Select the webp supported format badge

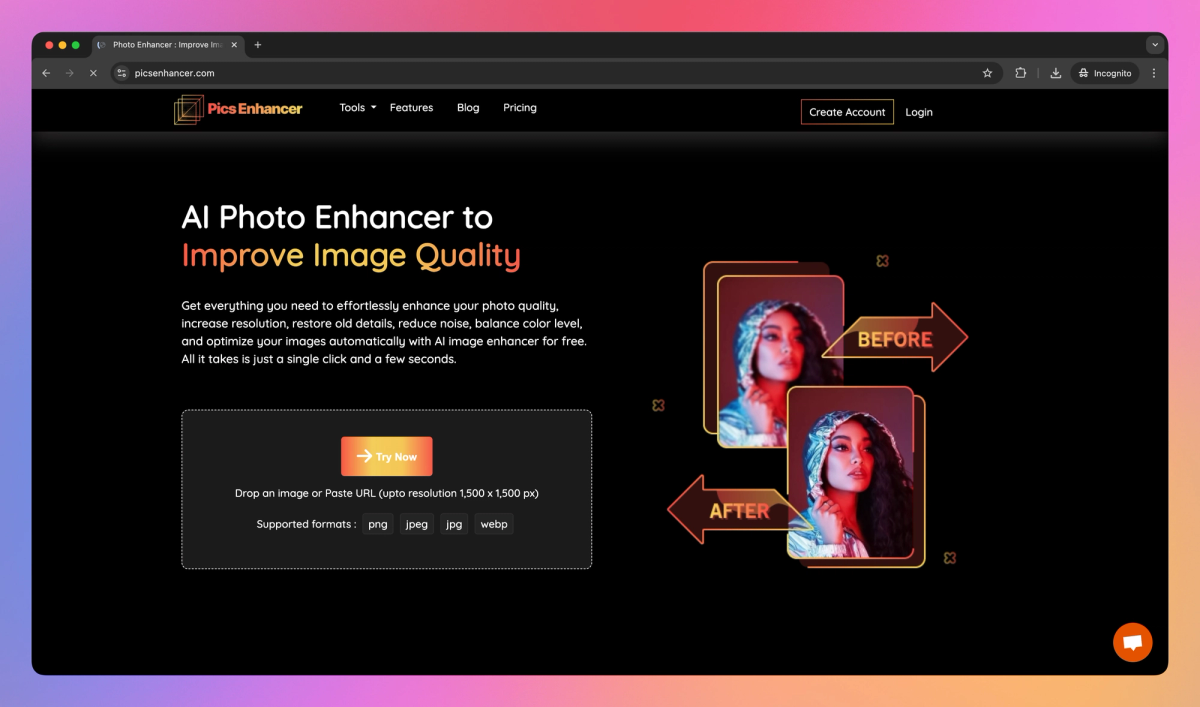(494, 523)
